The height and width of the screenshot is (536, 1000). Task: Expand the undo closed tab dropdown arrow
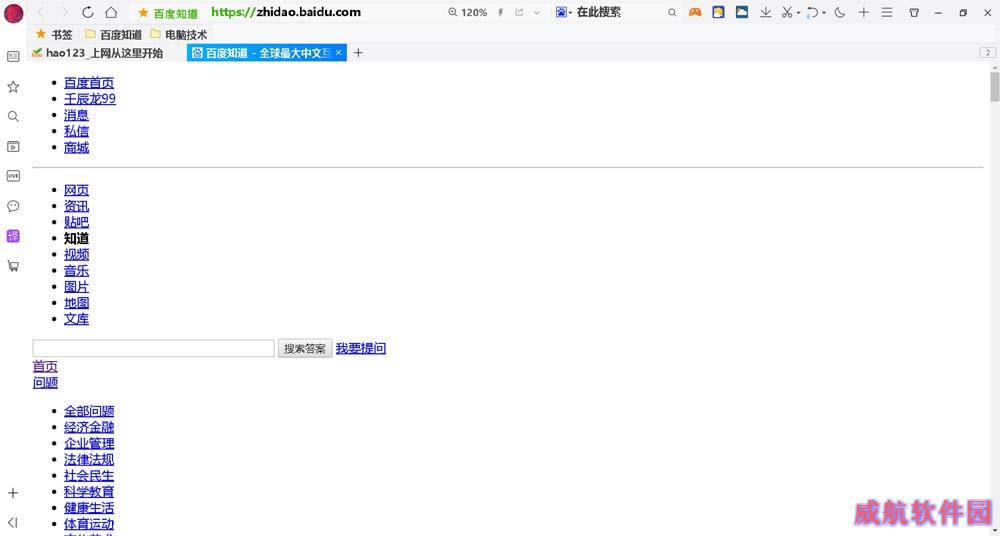tap(824, 13)
